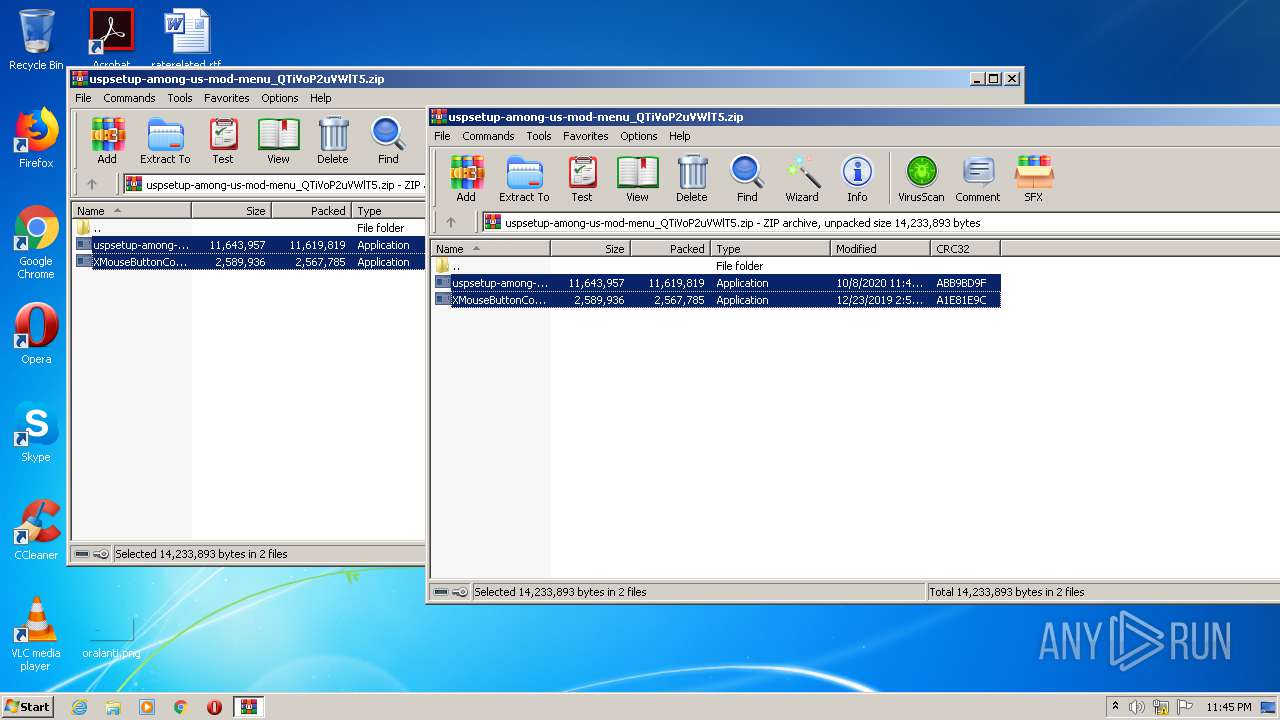Select uspsetup-among-... file in back window

click(249, 245)
